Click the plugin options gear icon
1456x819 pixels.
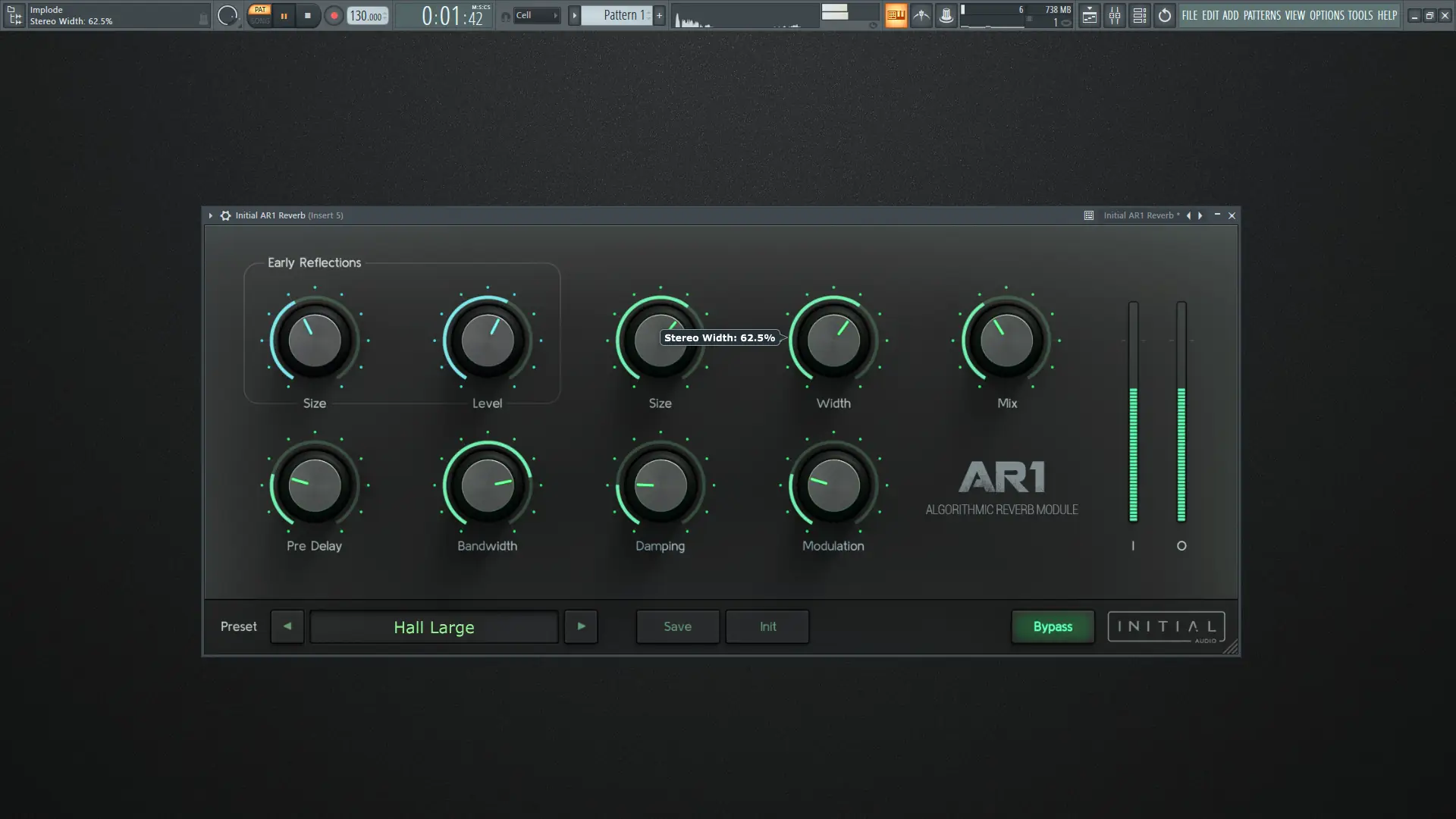click(225, 215)
